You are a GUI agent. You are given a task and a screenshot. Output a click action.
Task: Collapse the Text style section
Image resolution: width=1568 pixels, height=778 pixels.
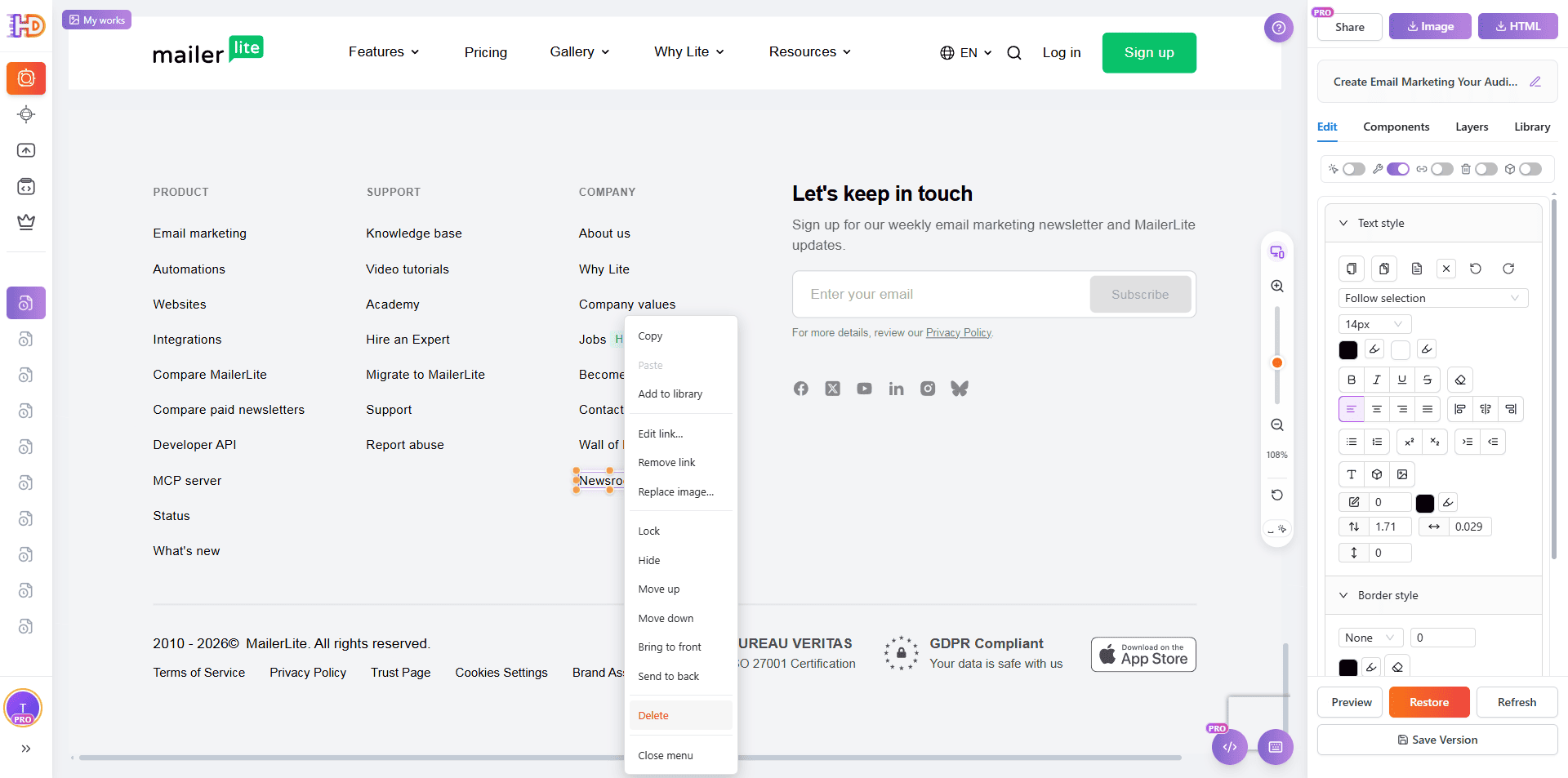(1343, 223)
